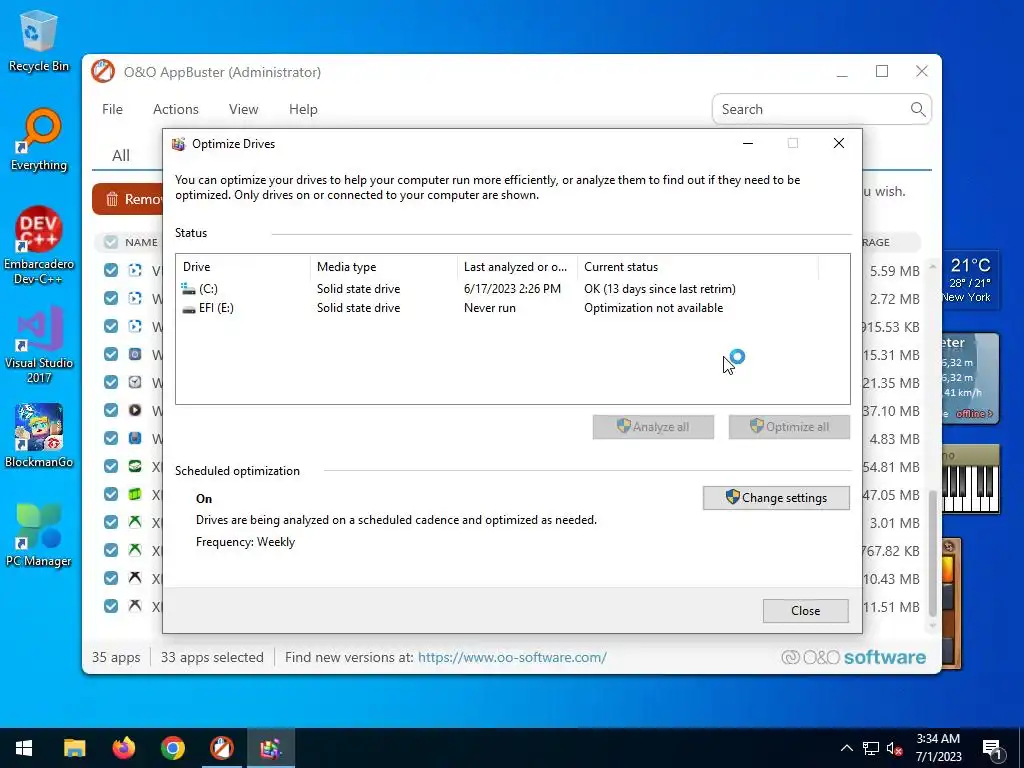Open the View menu in AppBuster
This screenshot has height=768, width=1024.
coord(244,109)
